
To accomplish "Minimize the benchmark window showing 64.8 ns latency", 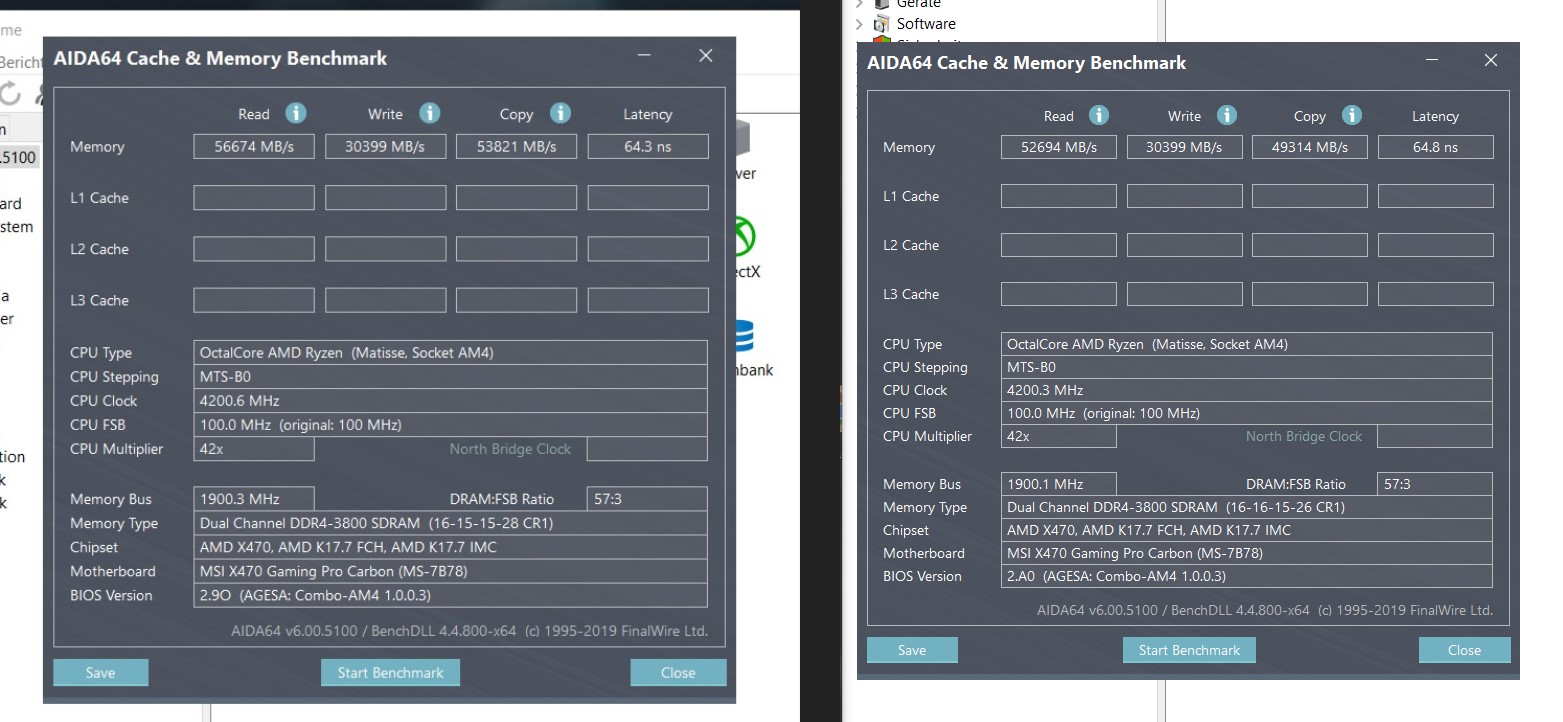I will click(x=1431, y=60).
